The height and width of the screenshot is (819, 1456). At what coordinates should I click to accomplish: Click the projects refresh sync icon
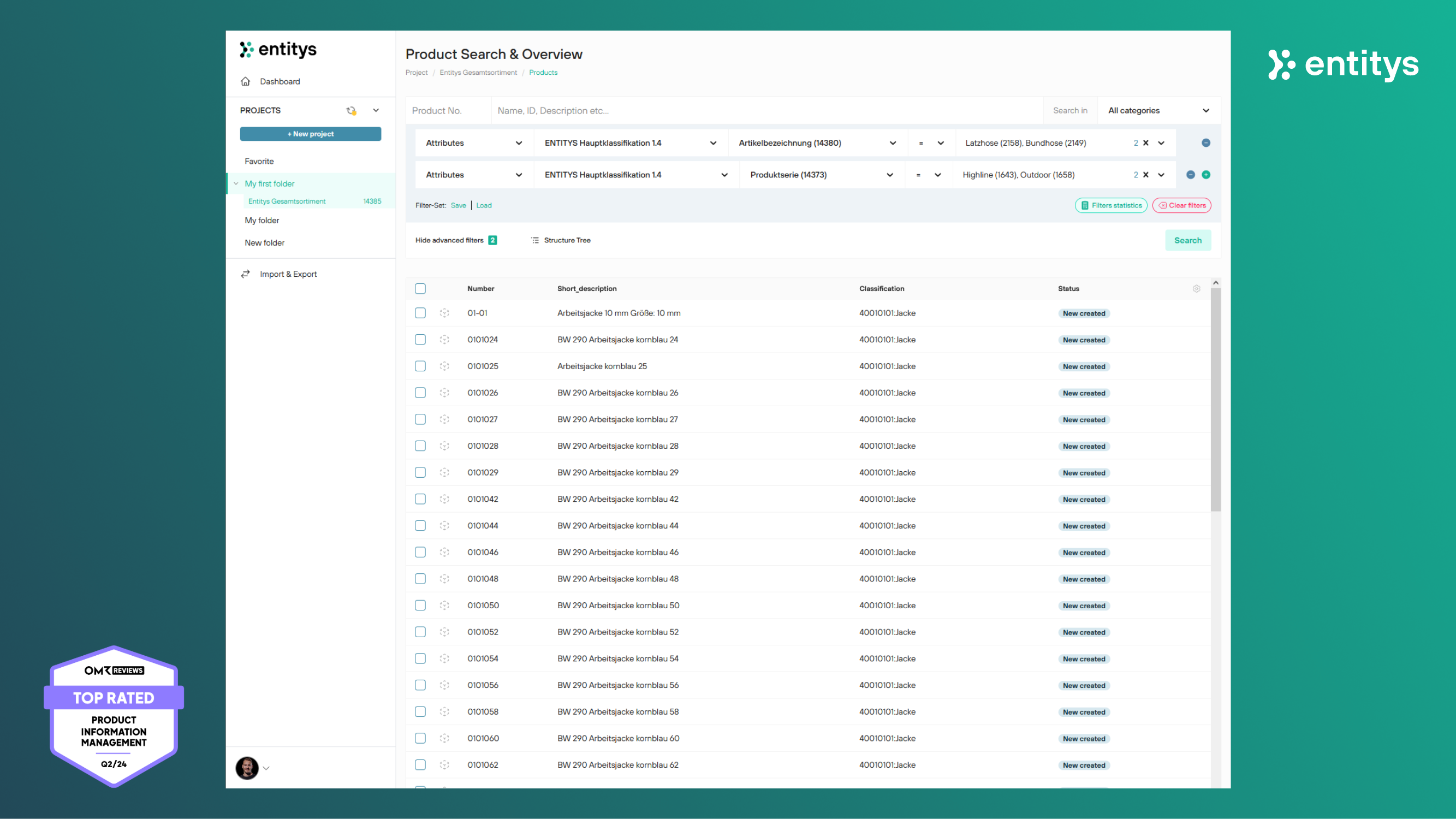click(351, 111)
